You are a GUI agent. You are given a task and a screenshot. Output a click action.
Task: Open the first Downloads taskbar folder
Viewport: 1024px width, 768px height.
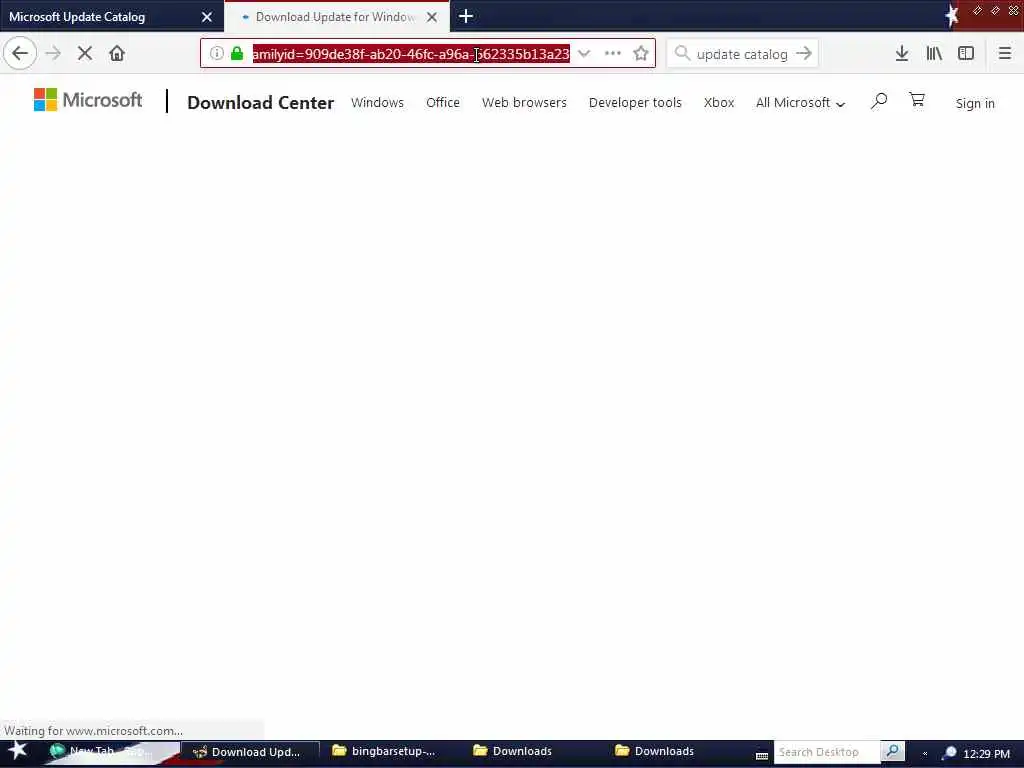tap(513, 752)
